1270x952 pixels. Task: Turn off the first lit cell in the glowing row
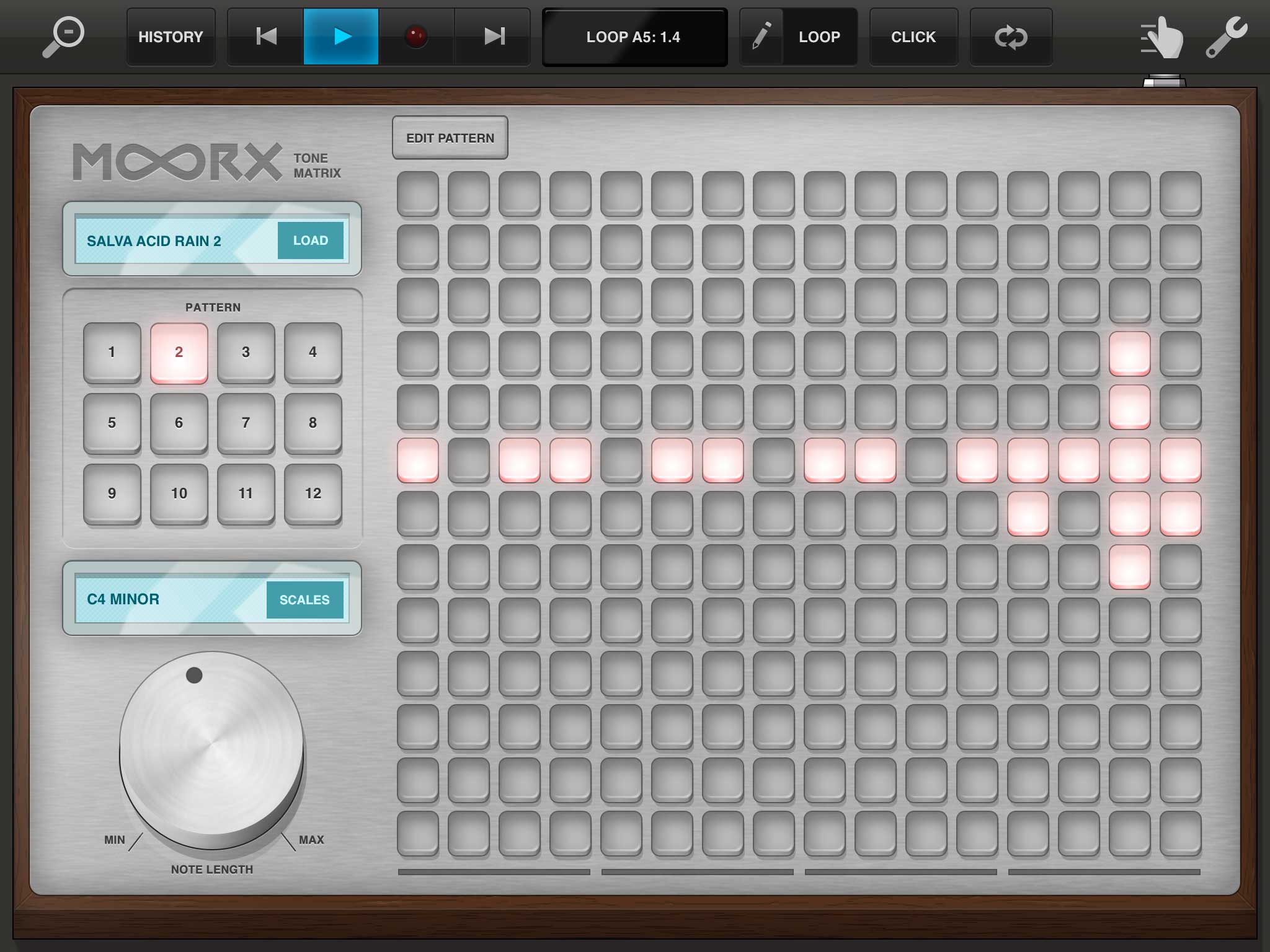tap(418, 460)
